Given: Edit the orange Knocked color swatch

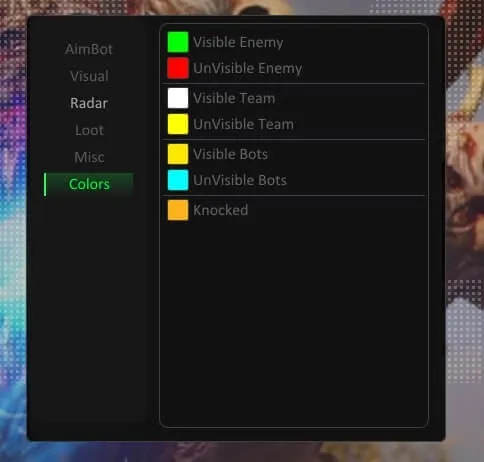Looking at the screenshot, I should pyautogui.click(x=178, y=210).
